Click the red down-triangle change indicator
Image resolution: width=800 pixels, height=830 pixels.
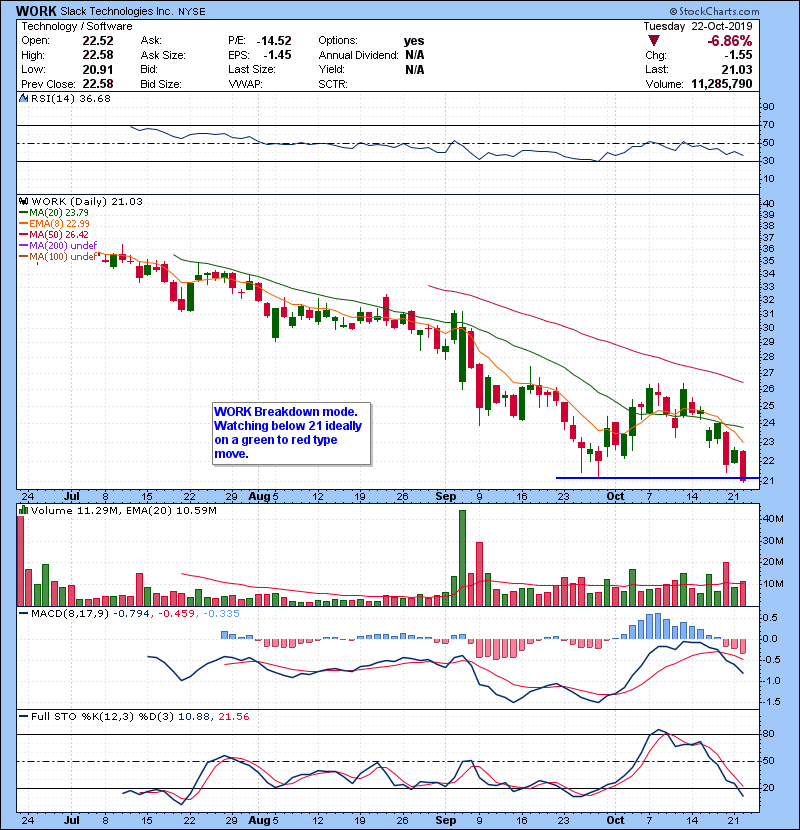[x=654, y=41]
